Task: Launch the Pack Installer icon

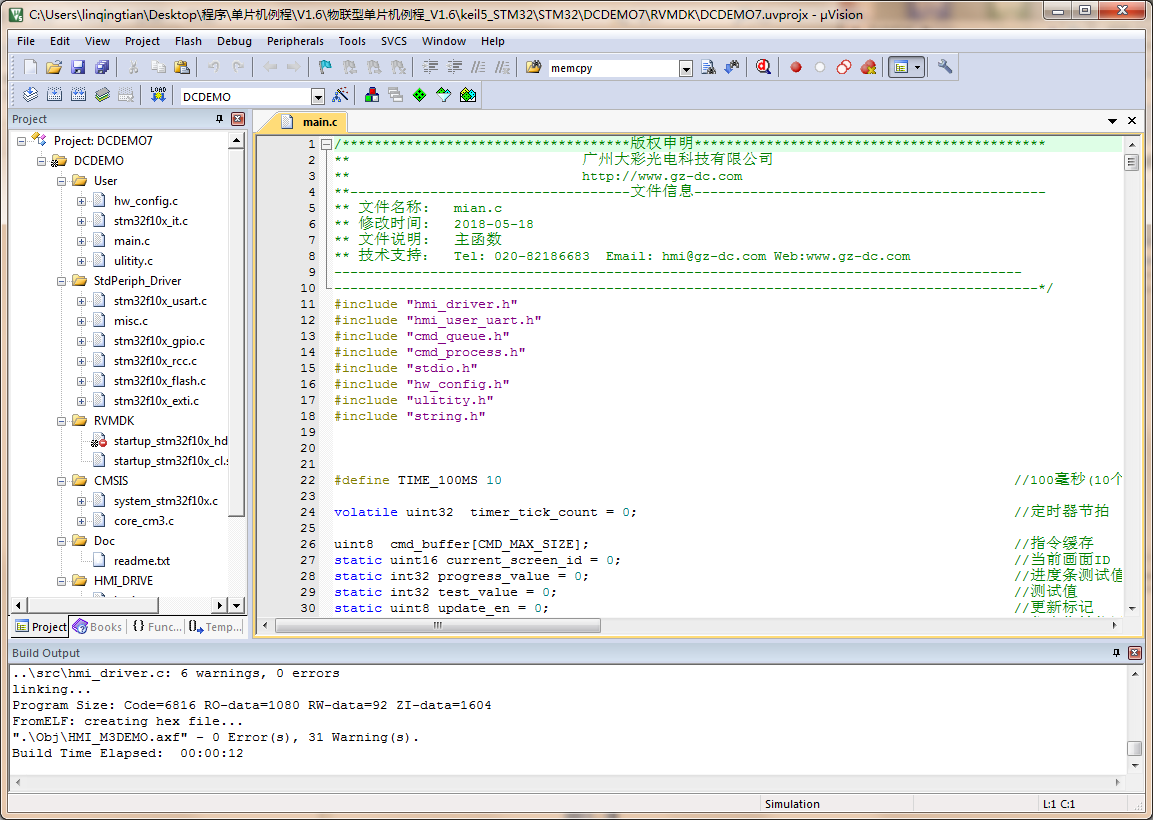Action: 467,96
